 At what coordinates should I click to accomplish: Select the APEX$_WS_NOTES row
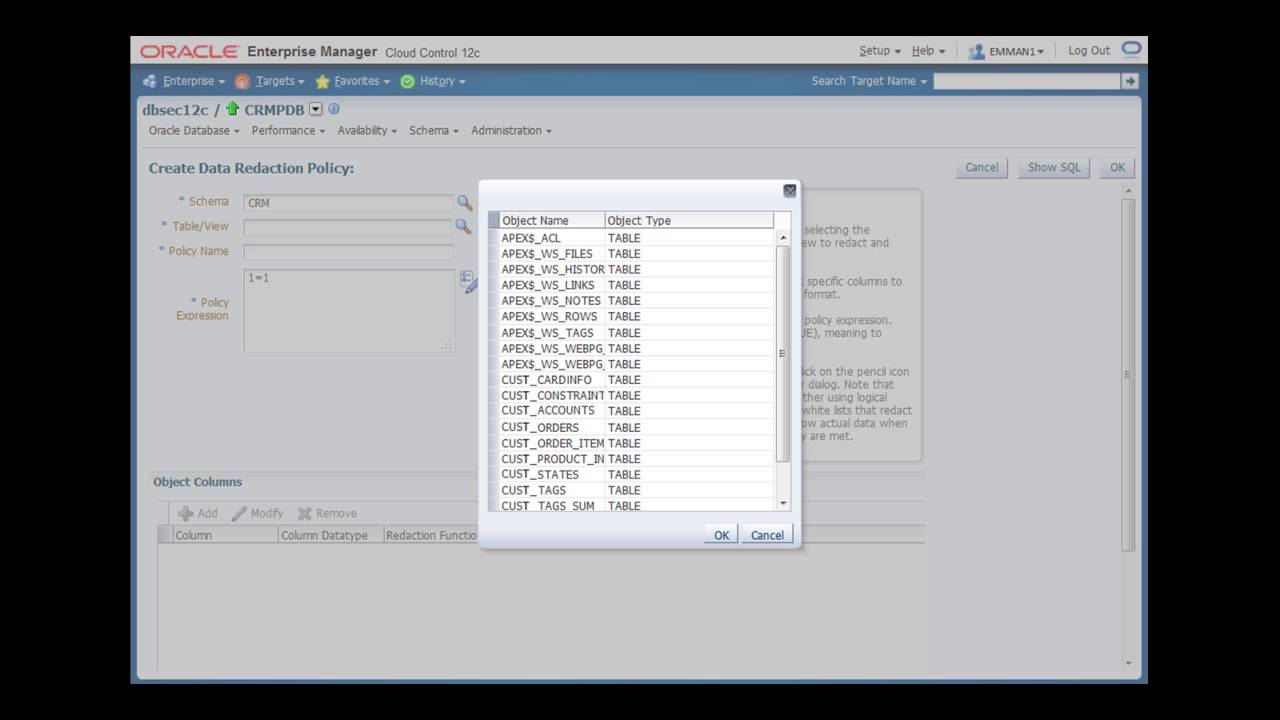pos(636,301)
